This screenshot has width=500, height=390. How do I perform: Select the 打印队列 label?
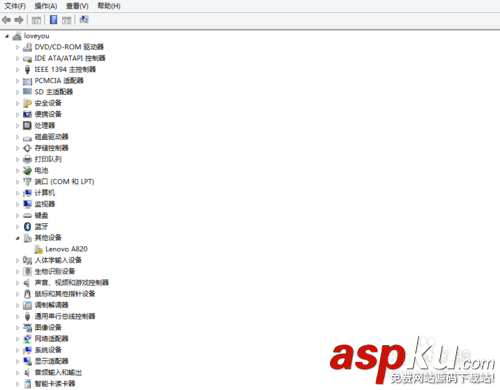(x=48, y=159)
